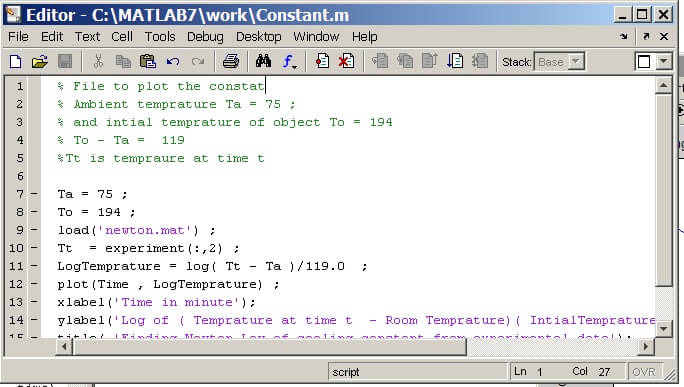Click vertical scrollbar down arrow
Image resolution: width=684 pixels, height=387 pixels.
pos(663,328)
